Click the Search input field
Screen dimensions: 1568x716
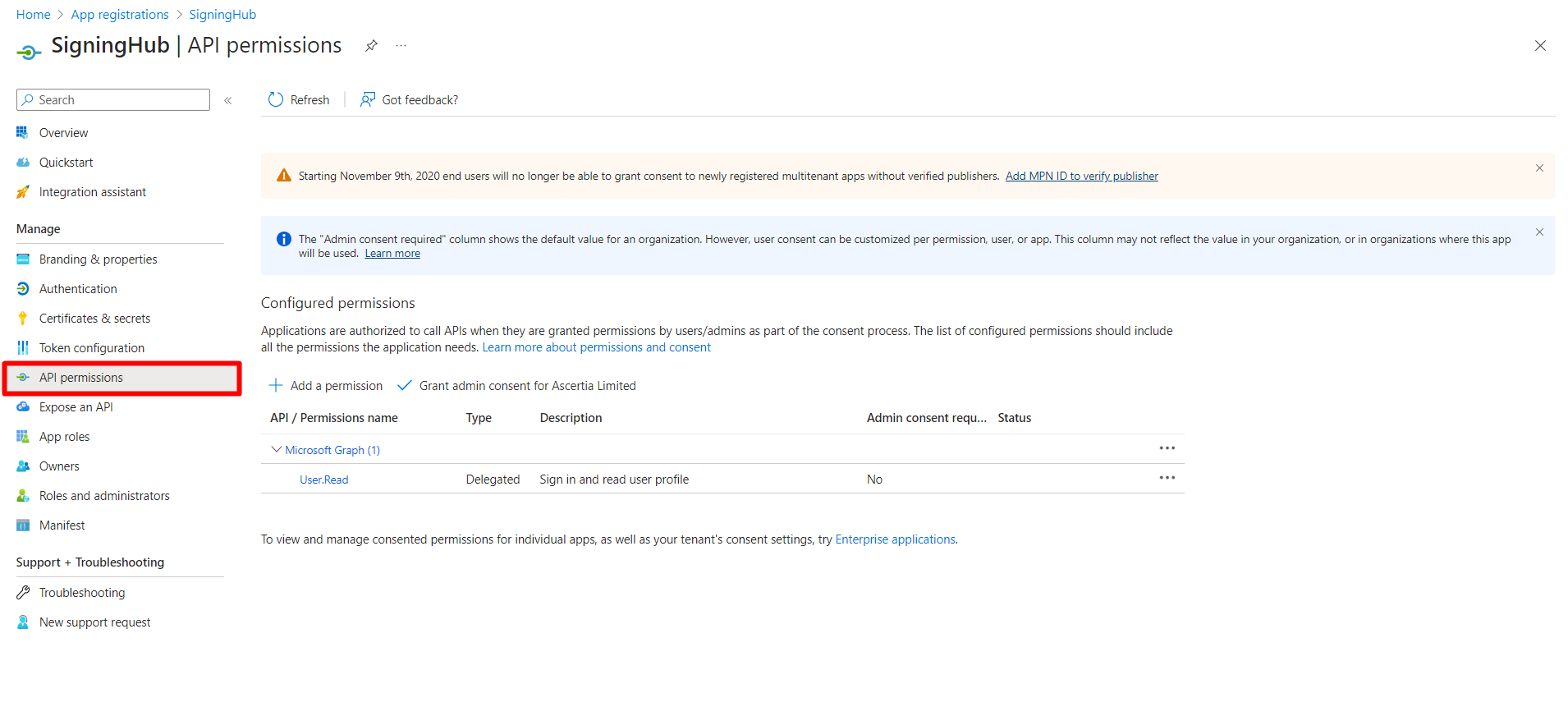113,99
